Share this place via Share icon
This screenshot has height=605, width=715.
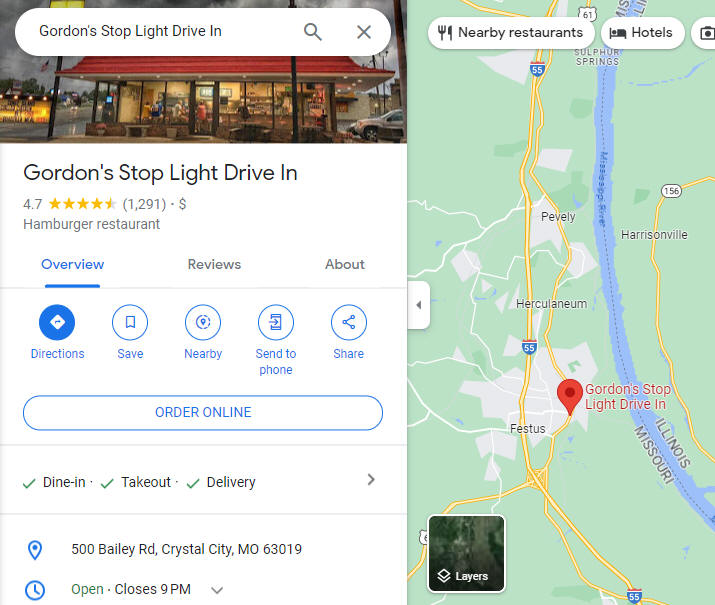pyautogui.click(x=349, y=322)
